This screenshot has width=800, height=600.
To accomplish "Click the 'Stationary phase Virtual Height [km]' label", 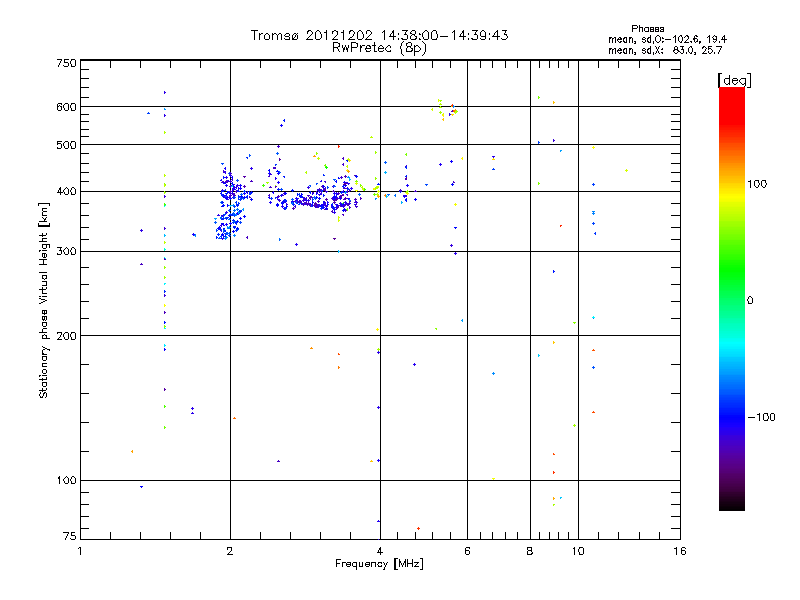I will 44,301.
